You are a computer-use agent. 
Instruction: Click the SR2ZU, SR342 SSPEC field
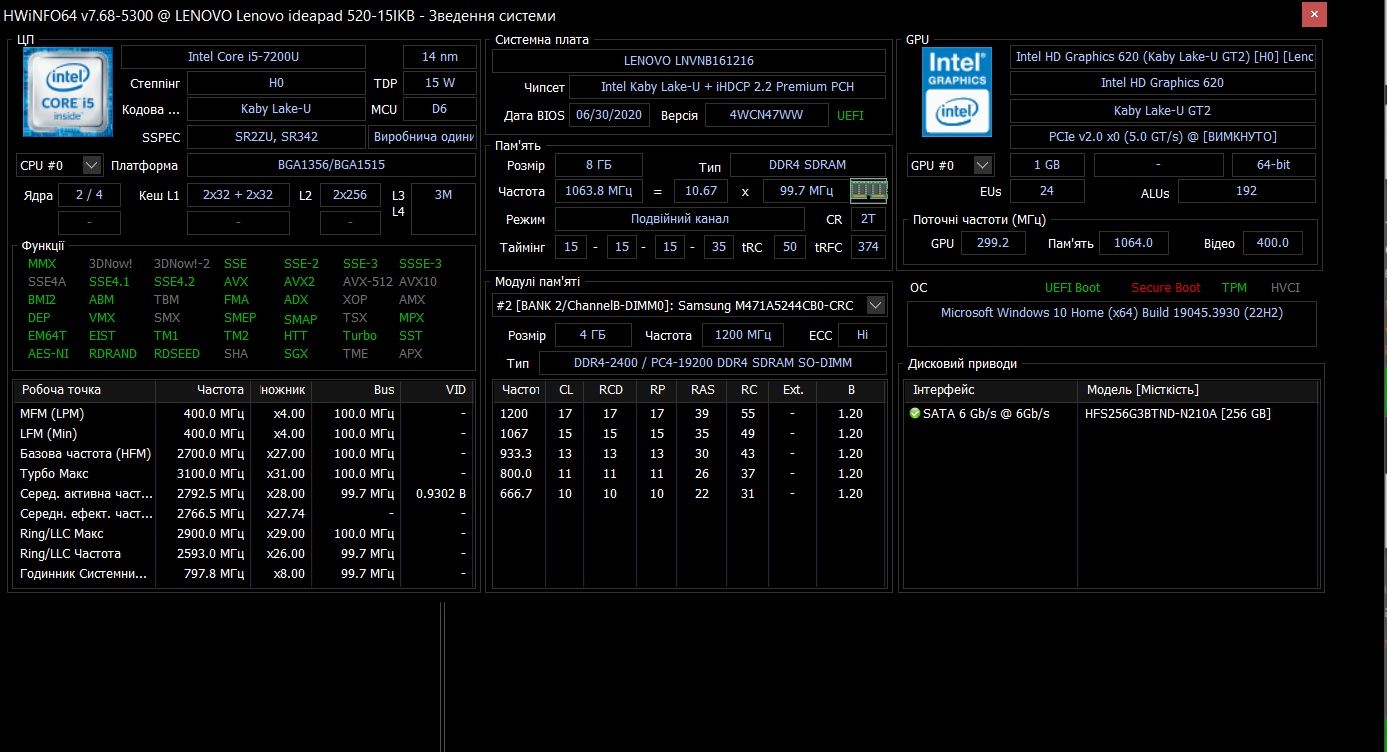275,136
